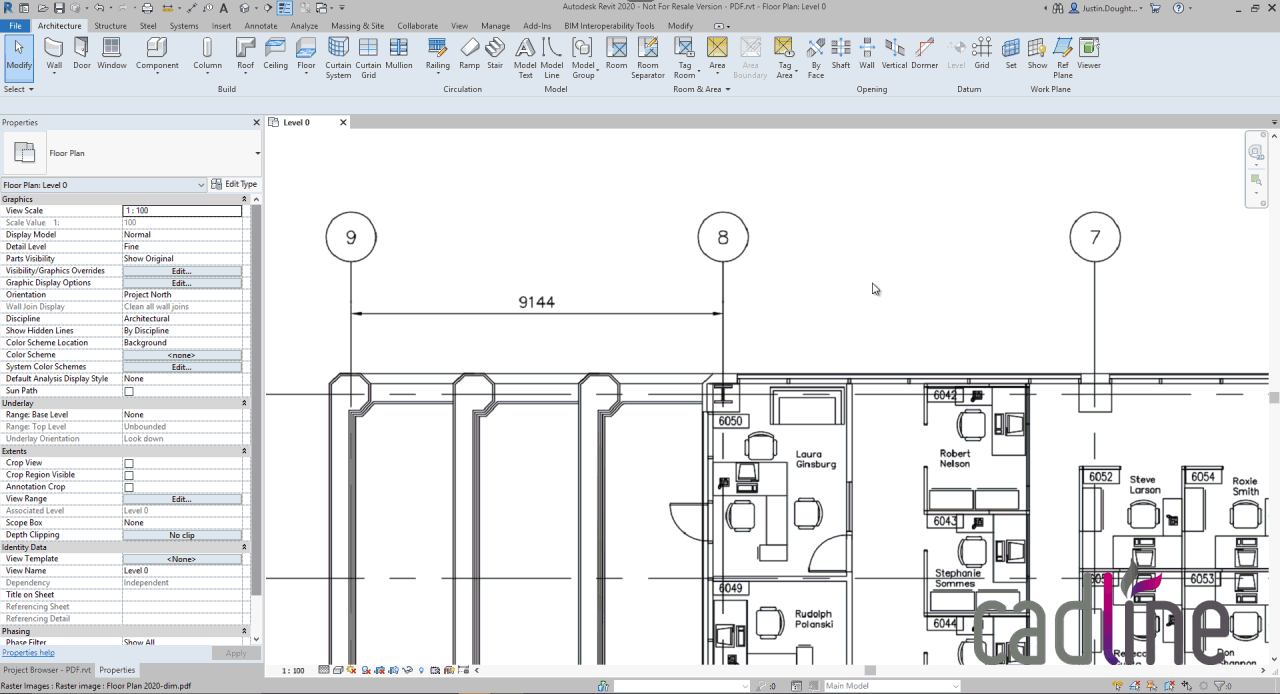Select the Door tool
Image resolution: width=1280 pixels, height=694 pixels.
[82, 53]
